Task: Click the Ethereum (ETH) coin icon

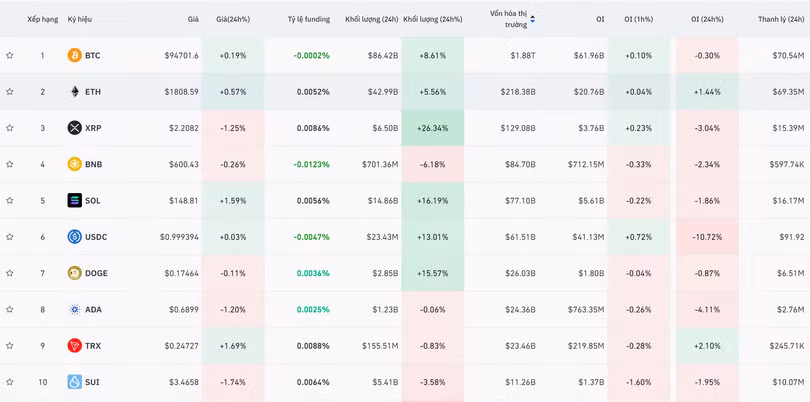Action: (x=74, y=91)
